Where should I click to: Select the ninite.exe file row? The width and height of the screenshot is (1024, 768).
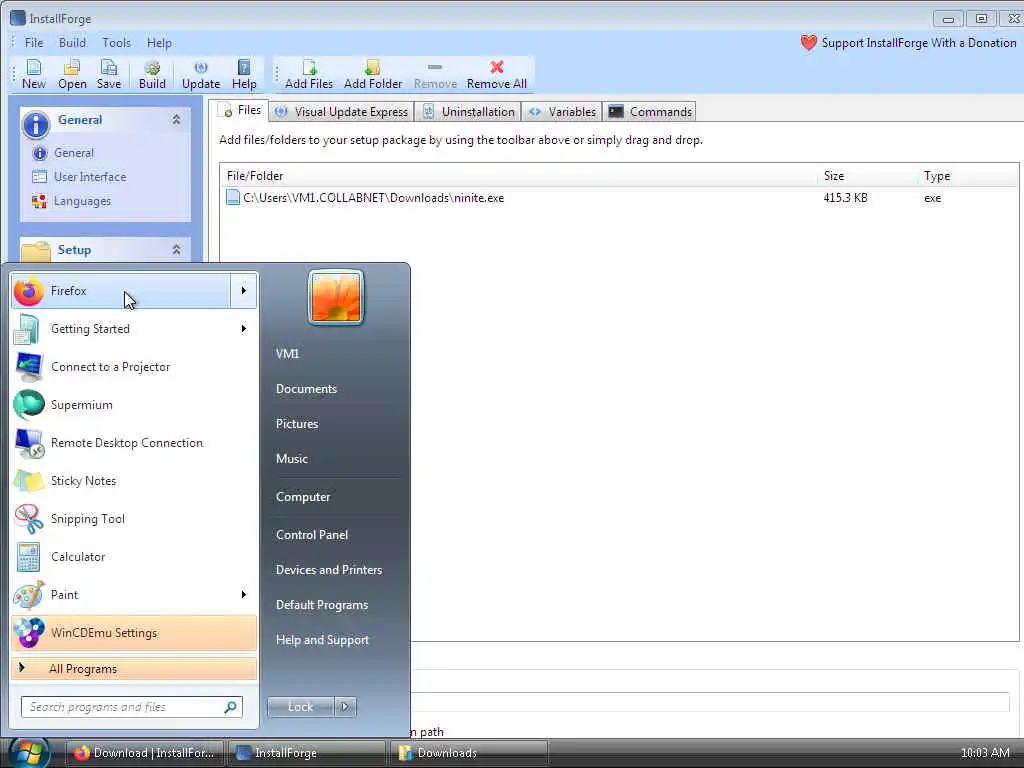pyautogui.click(x=618, y=198)
